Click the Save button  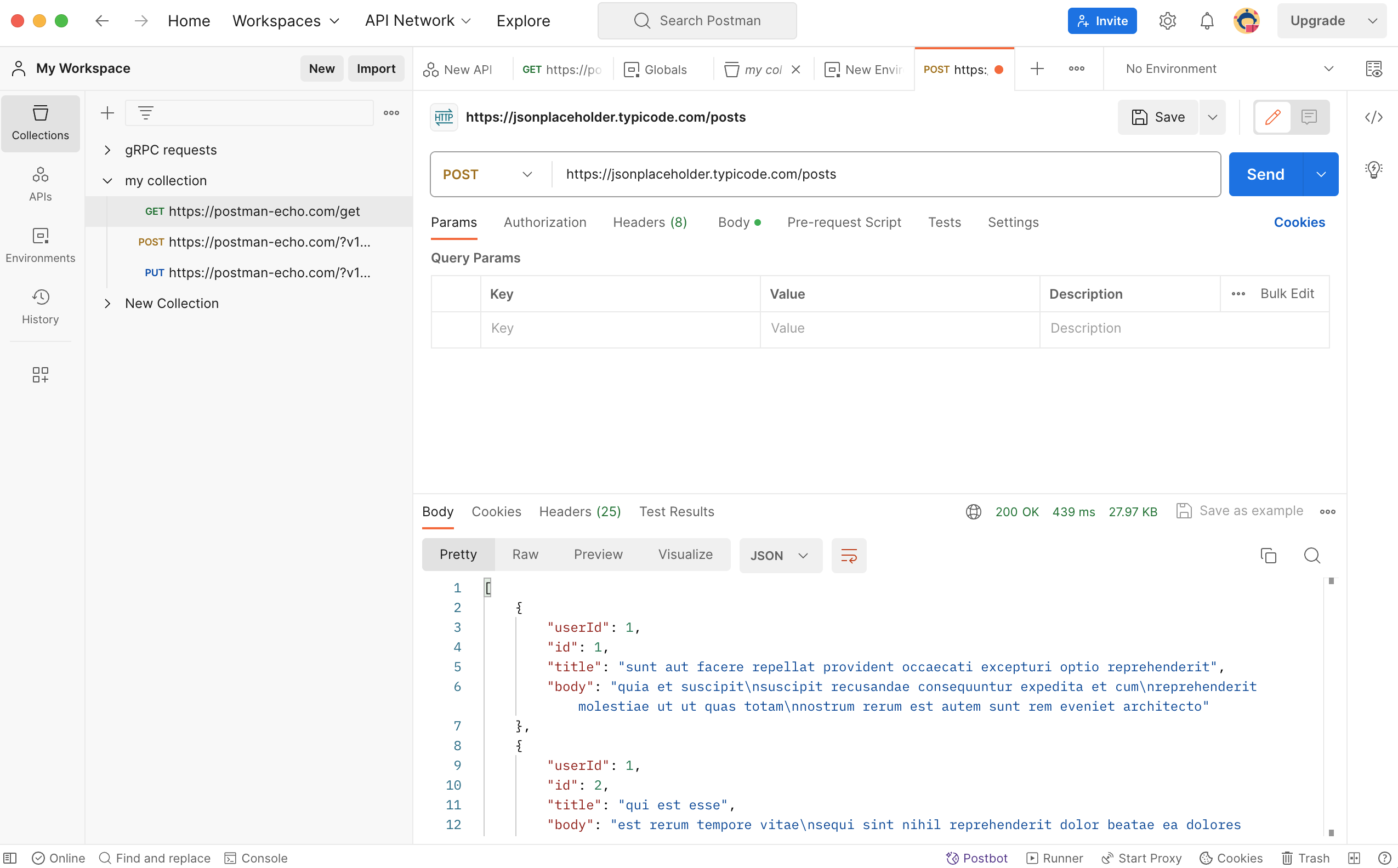click(x=1157, y=117)
